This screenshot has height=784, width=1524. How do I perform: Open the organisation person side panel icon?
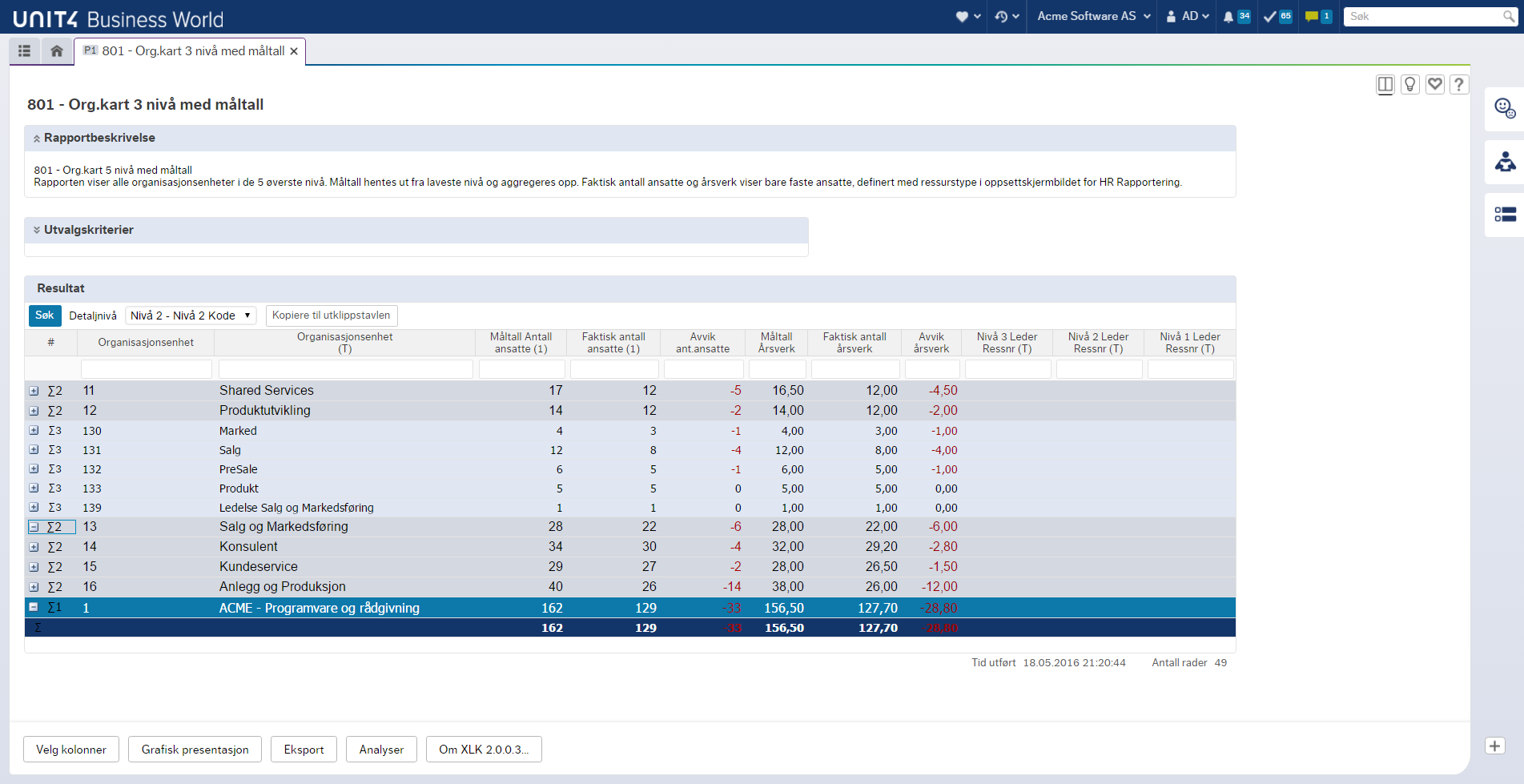[x=1505, y=162]
